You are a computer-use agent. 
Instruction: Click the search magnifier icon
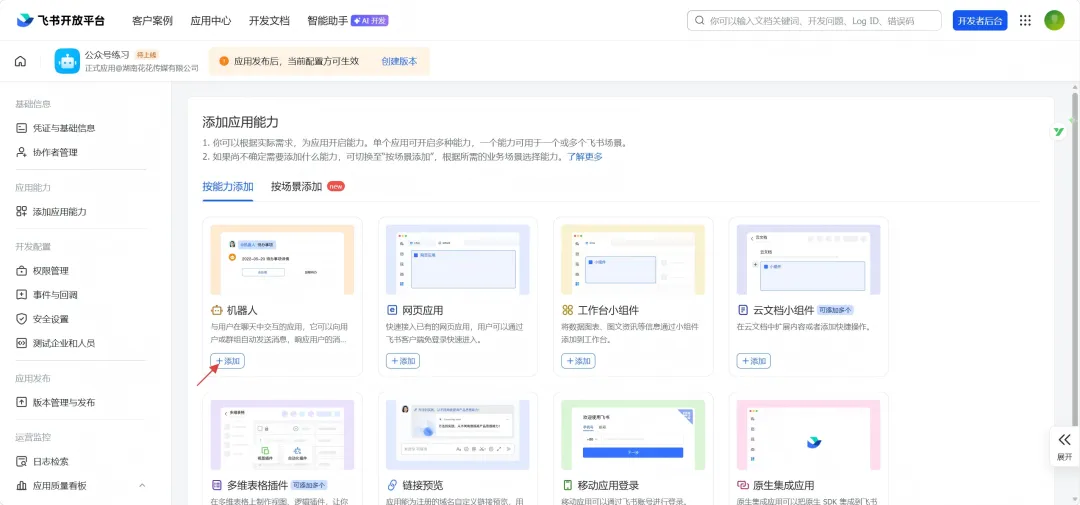[x=700, y=21]
